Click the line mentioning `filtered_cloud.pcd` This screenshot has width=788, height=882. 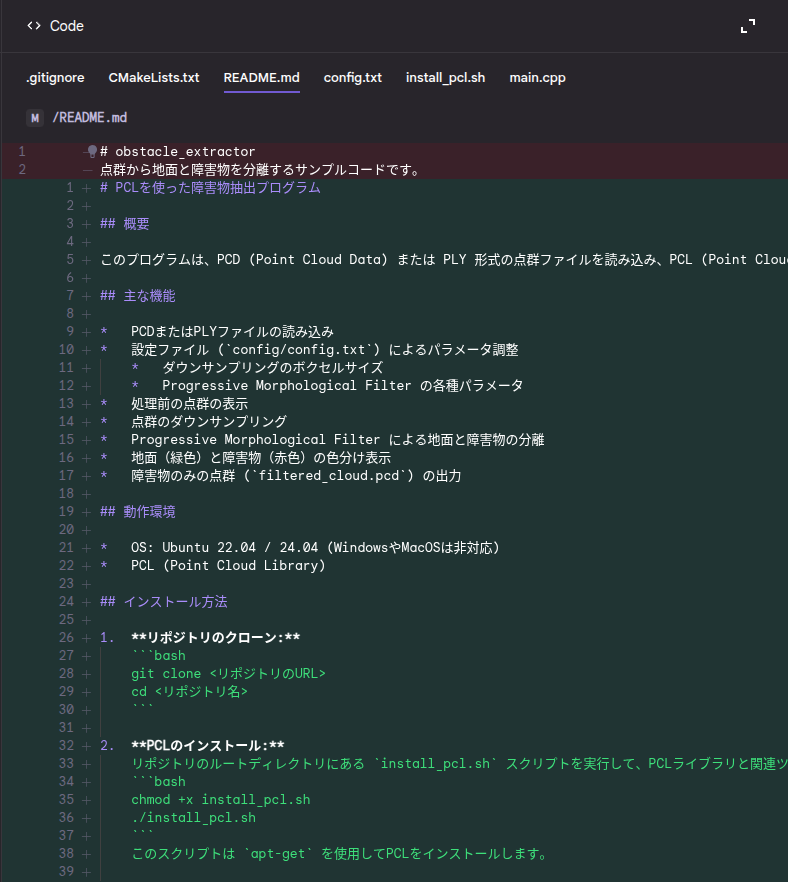click(296, 476)
